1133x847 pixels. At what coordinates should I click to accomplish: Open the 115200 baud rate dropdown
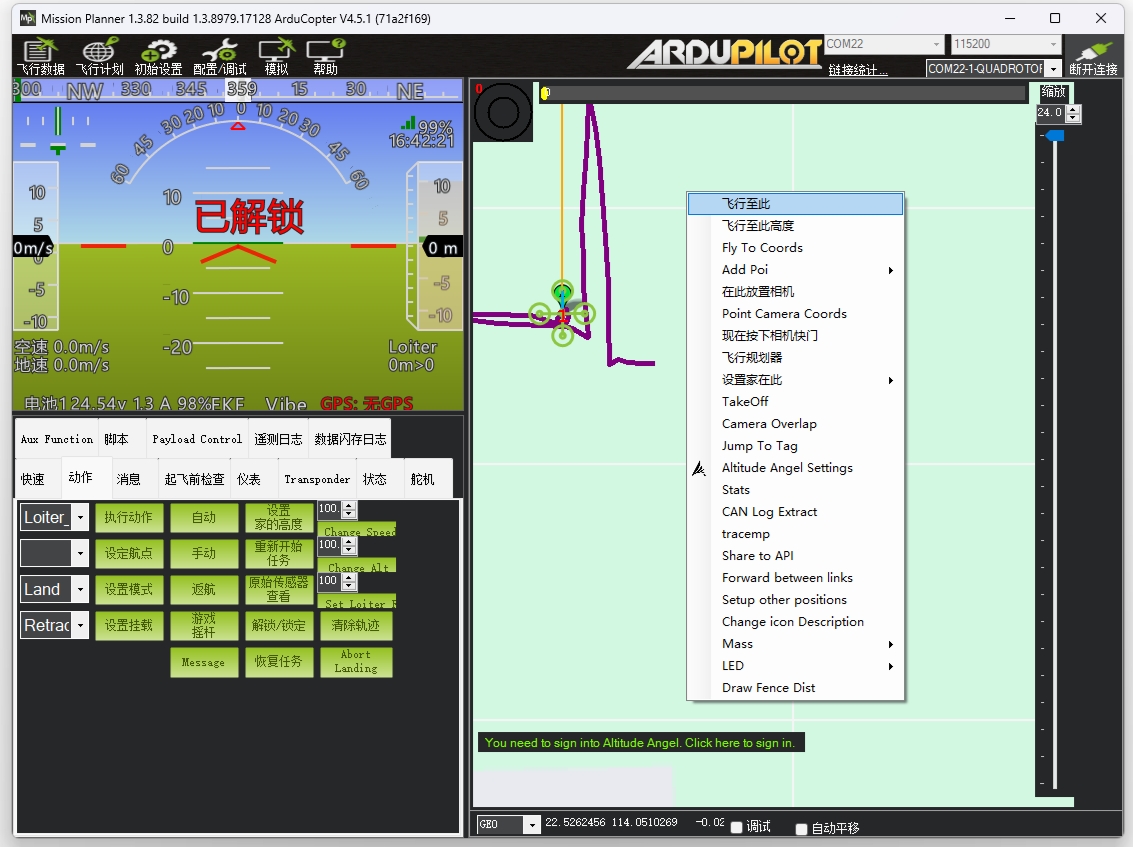(x=1054, y=44)
